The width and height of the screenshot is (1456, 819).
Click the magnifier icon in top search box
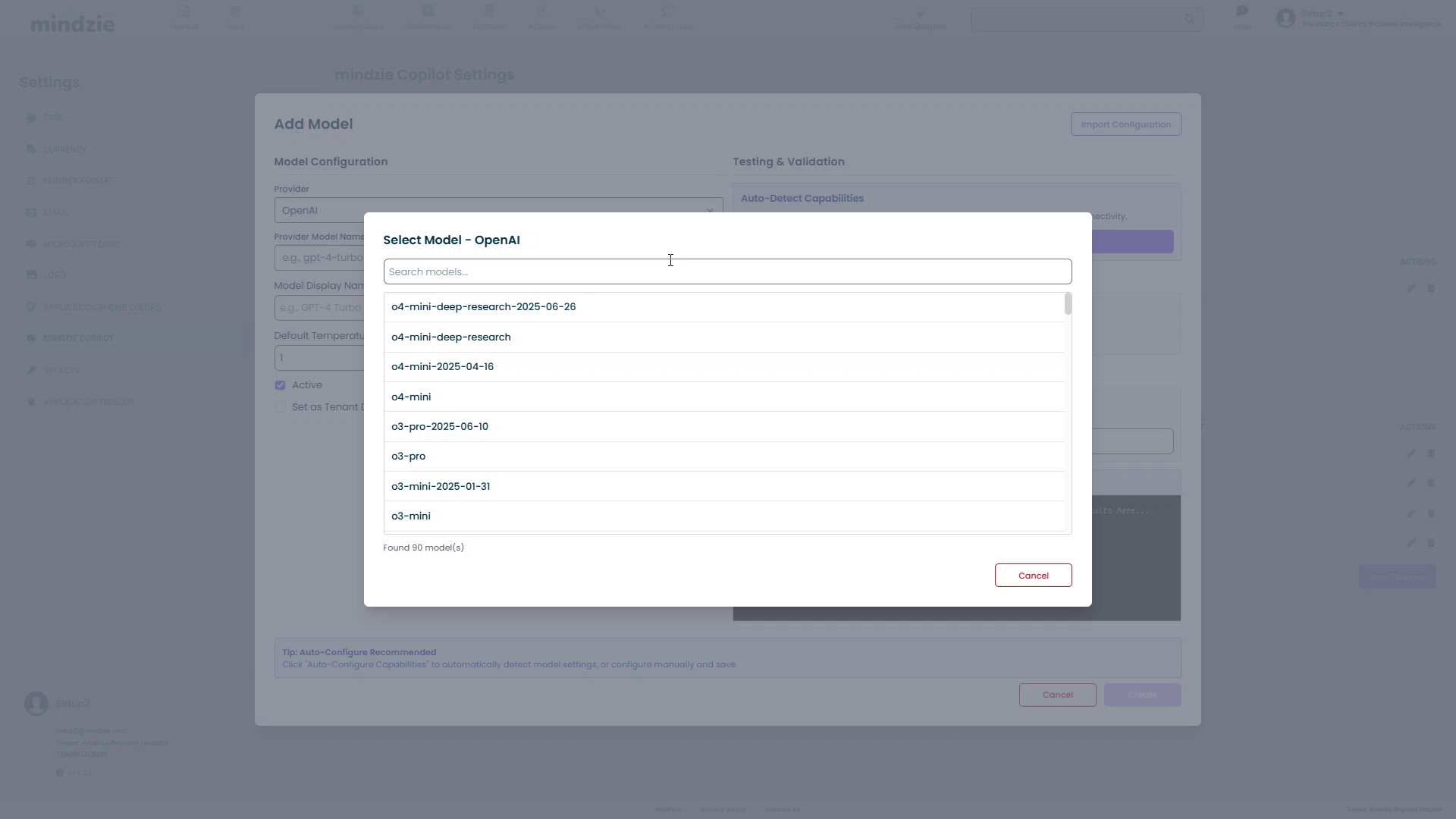coord(1189,19)
